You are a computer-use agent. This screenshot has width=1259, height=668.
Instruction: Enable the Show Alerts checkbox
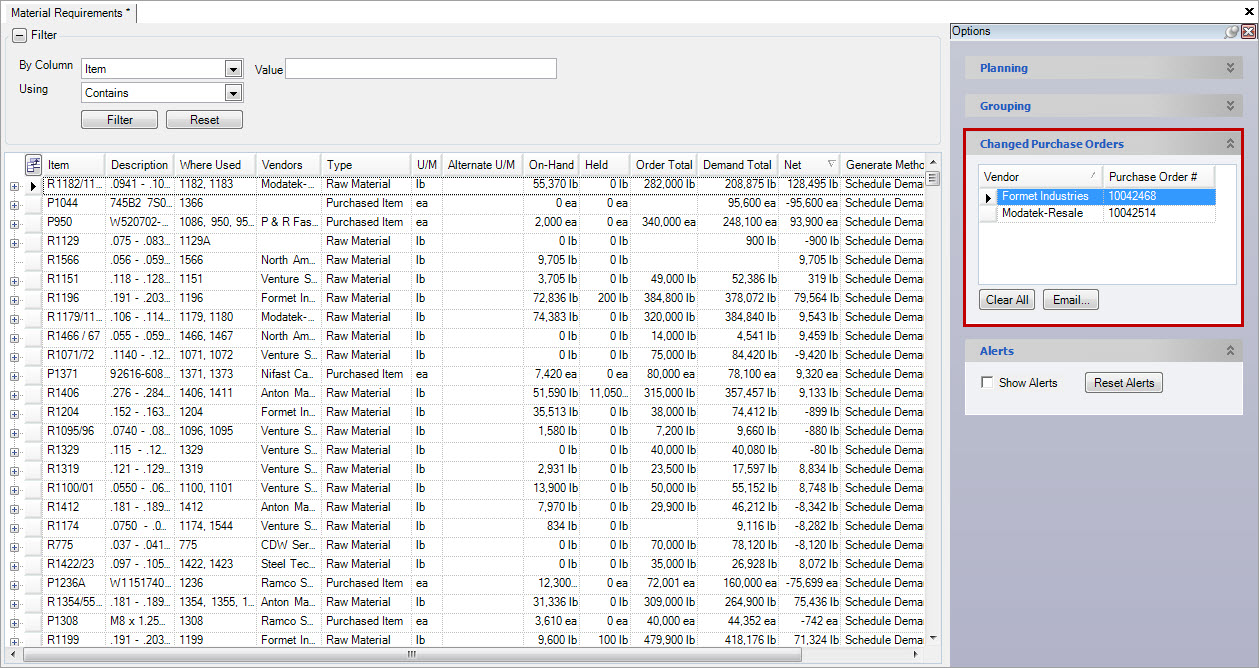988,383
